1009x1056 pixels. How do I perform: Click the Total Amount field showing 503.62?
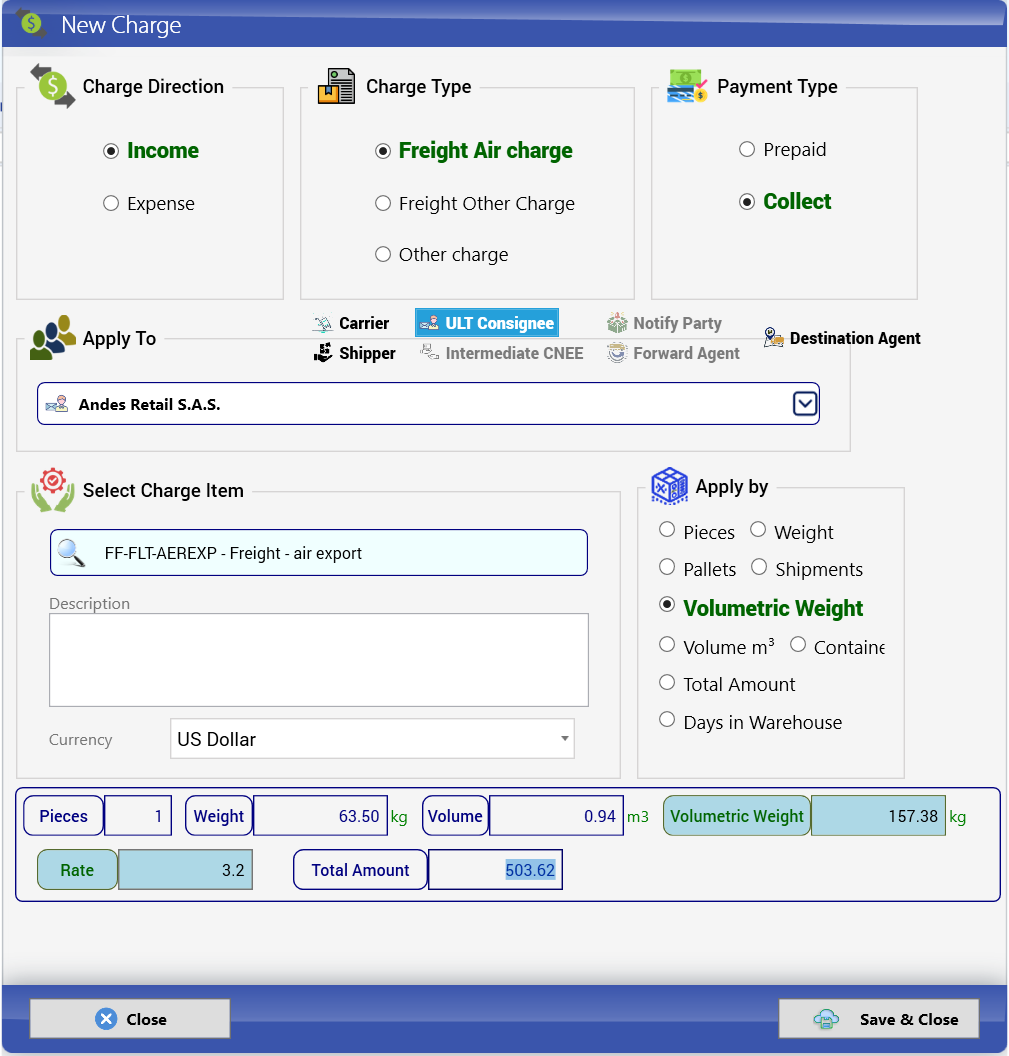tap(495, 870)
